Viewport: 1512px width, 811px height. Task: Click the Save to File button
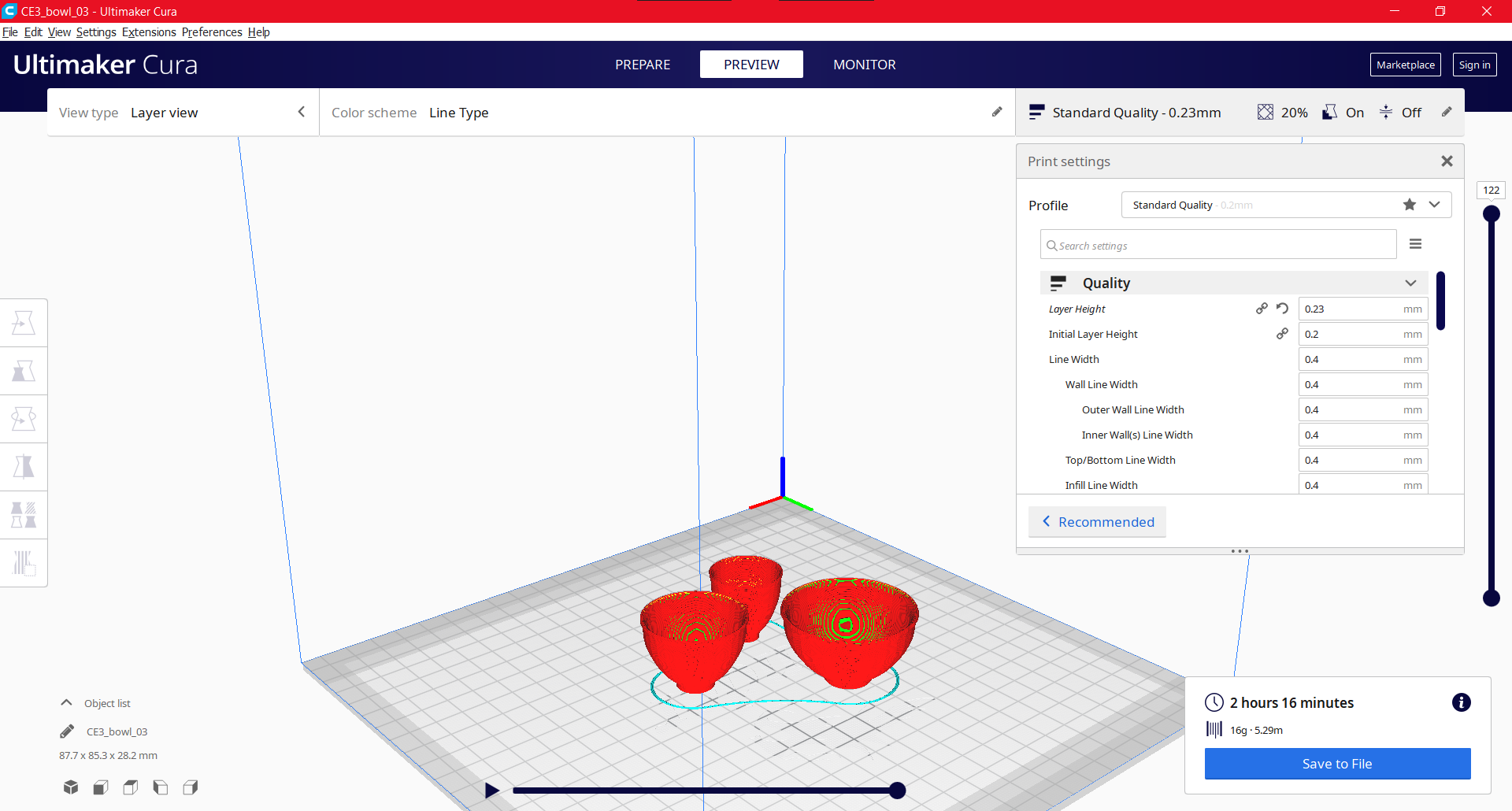(1336, 763)
